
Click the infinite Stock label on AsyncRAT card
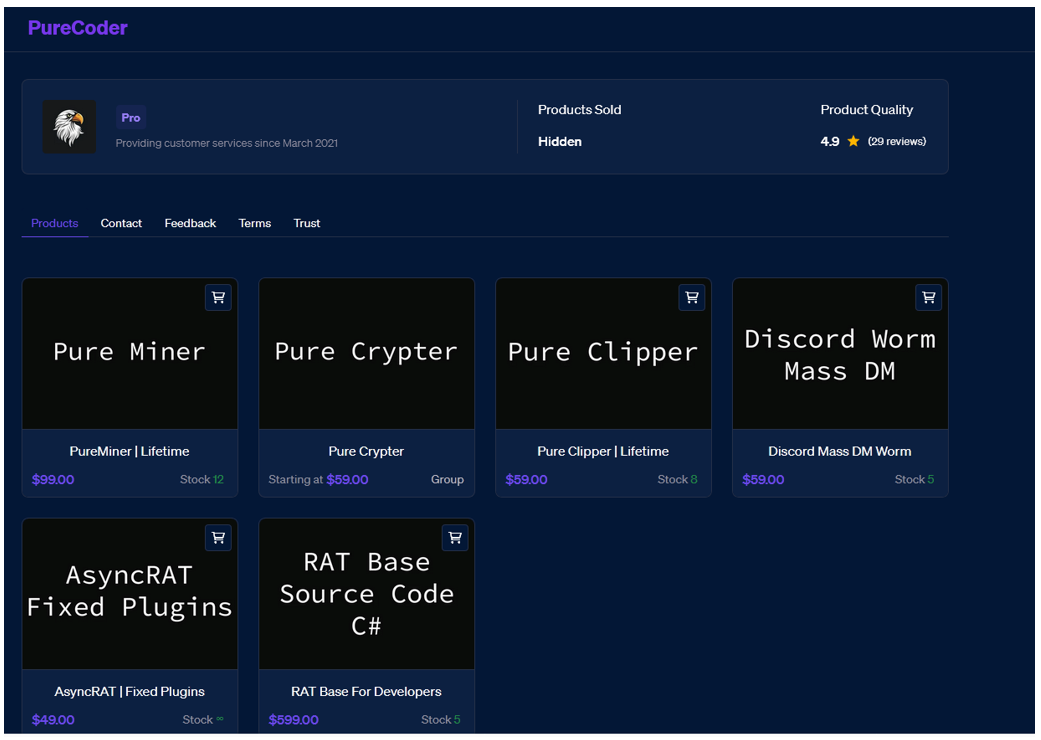(x=203, y=719)
